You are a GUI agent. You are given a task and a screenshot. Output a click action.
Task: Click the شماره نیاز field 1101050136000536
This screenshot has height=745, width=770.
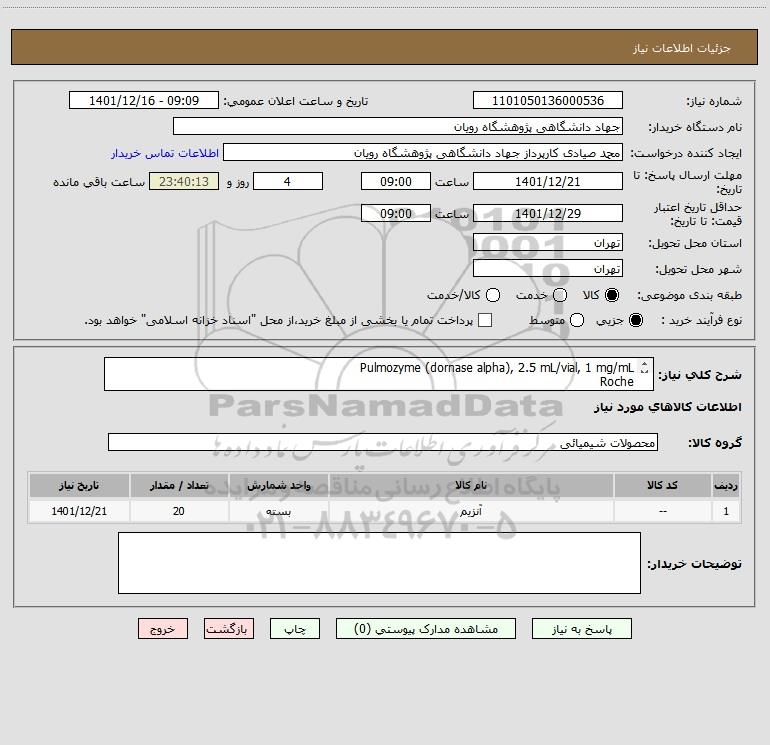tap(548, 100)
